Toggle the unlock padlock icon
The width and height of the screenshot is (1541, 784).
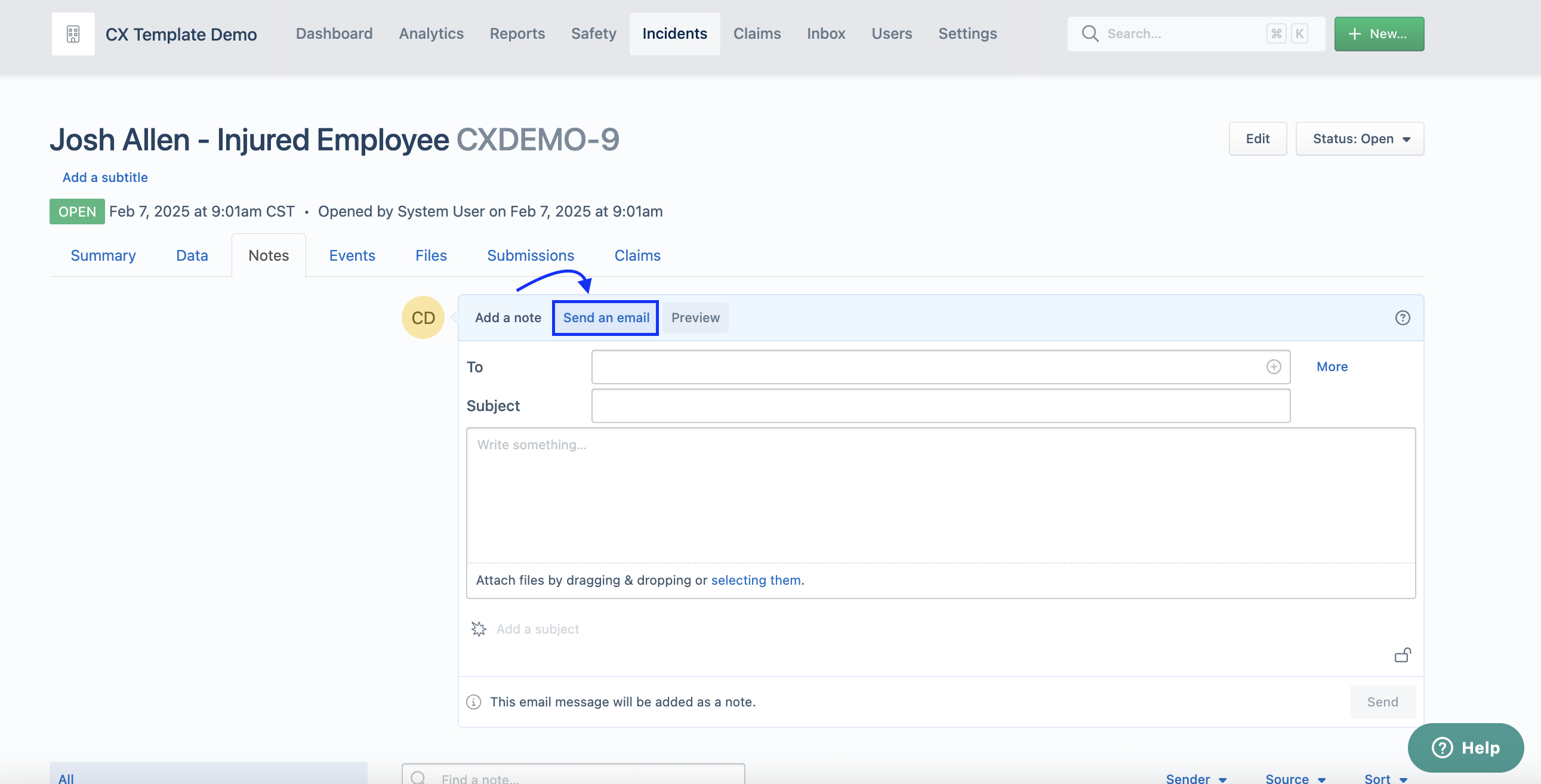pos(1403,655)
